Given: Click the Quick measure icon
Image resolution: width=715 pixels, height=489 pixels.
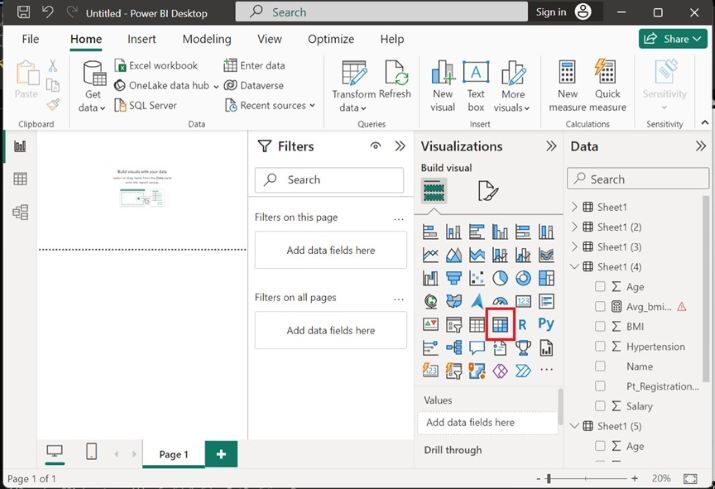Looking at the screenshot, I should [x=607, y=85].
